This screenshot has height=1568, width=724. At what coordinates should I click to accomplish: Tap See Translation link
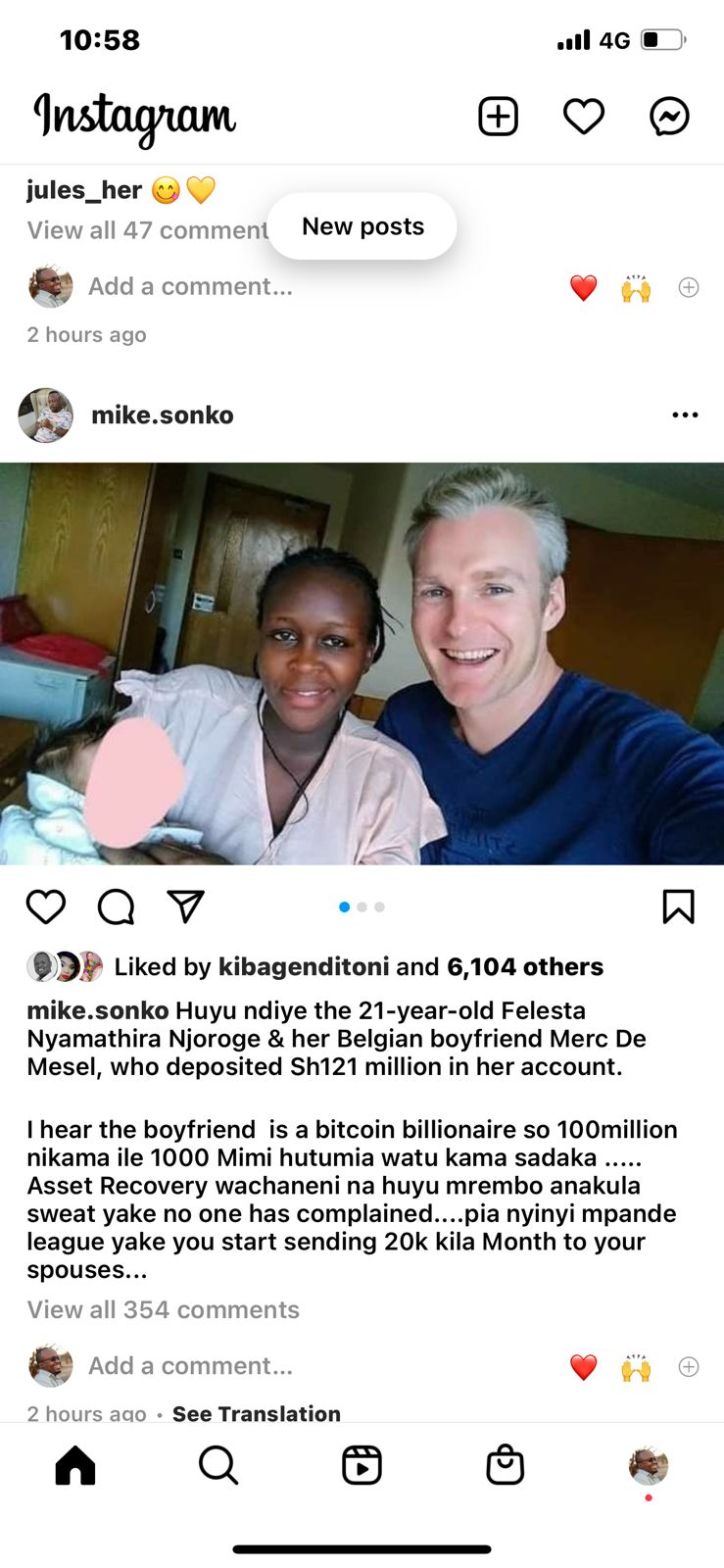257,1413
